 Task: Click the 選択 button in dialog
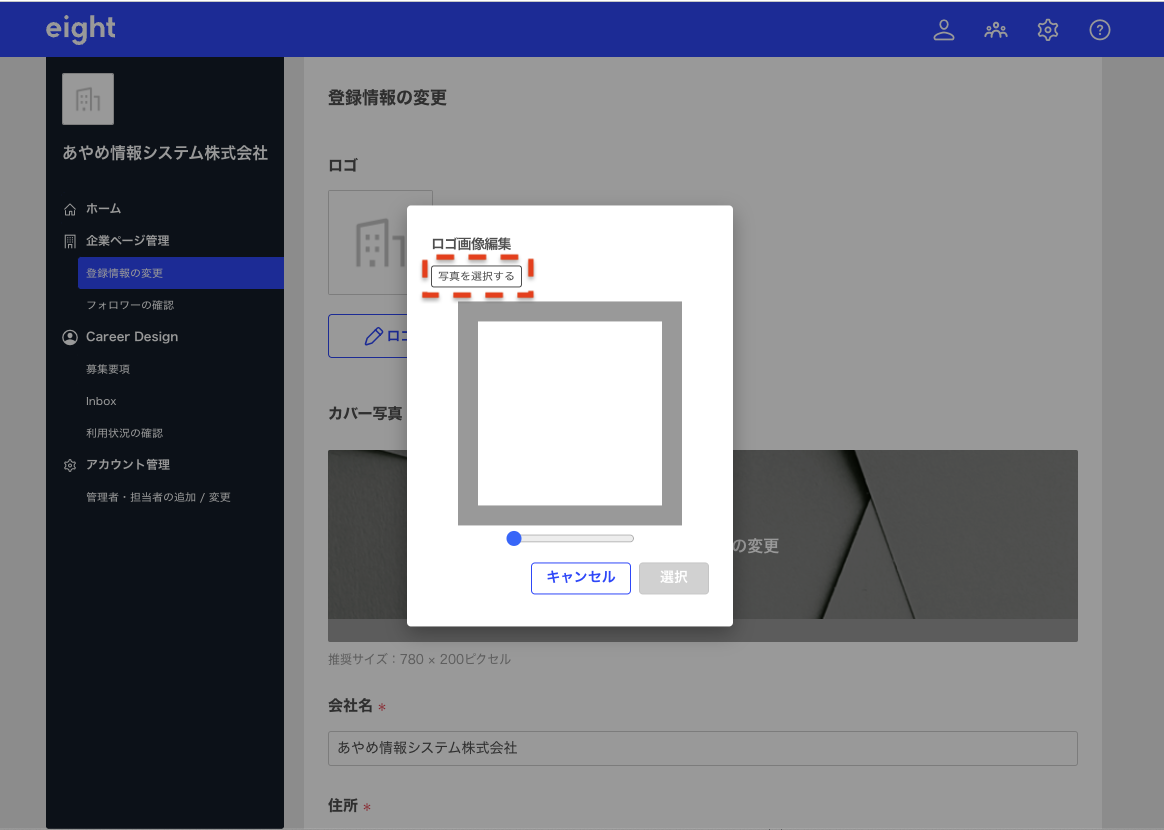coord(674,578)
